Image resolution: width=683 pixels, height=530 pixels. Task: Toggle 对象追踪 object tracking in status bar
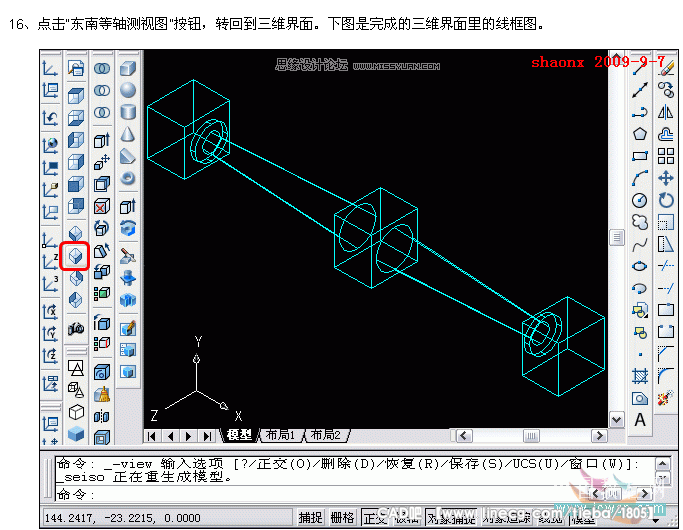click(x=507, y=518)
